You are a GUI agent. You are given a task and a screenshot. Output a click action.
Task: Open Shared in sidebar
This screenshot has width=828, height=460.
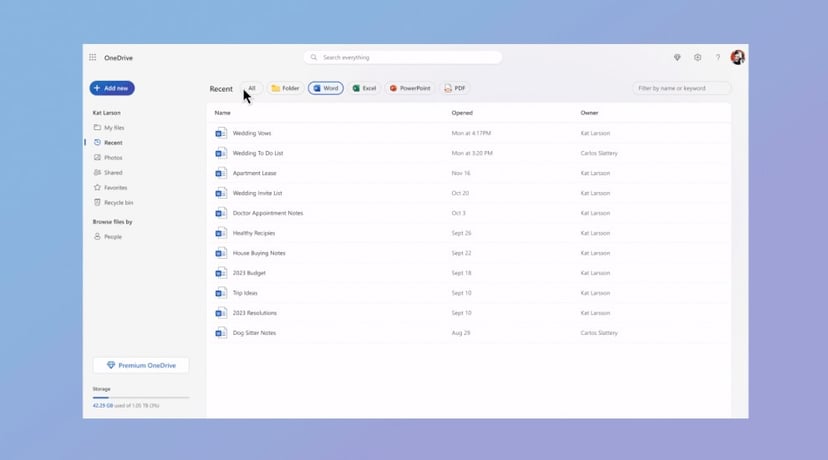[x=108, y=173]
